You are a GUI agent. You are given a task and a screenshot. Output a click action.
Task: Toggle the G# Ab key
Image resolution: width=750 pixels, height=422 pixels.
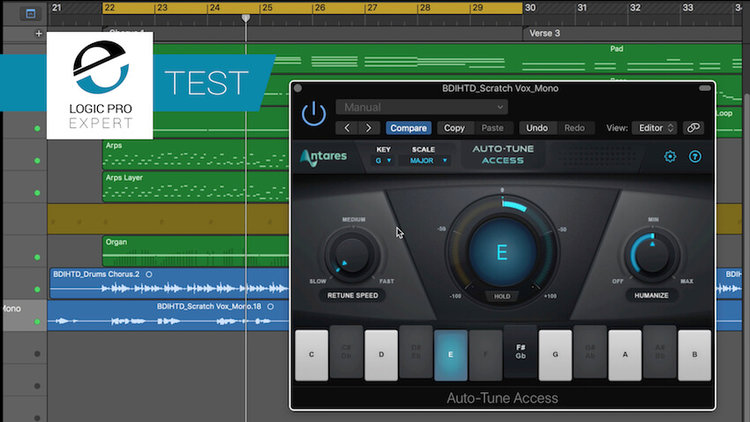[x=590, y=352]
